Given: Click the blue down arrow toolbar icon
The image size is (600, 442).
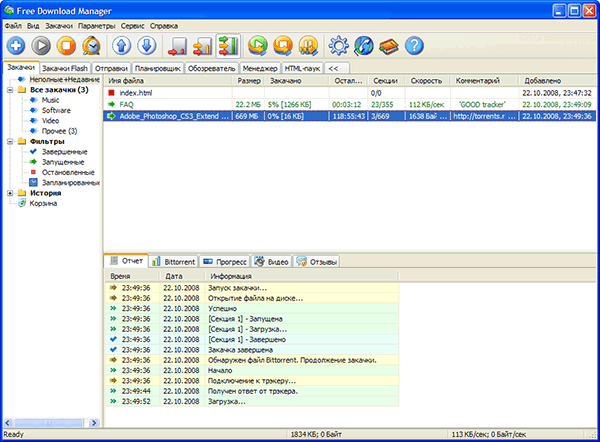Looking at the screenshot, I should pos(146,46).
